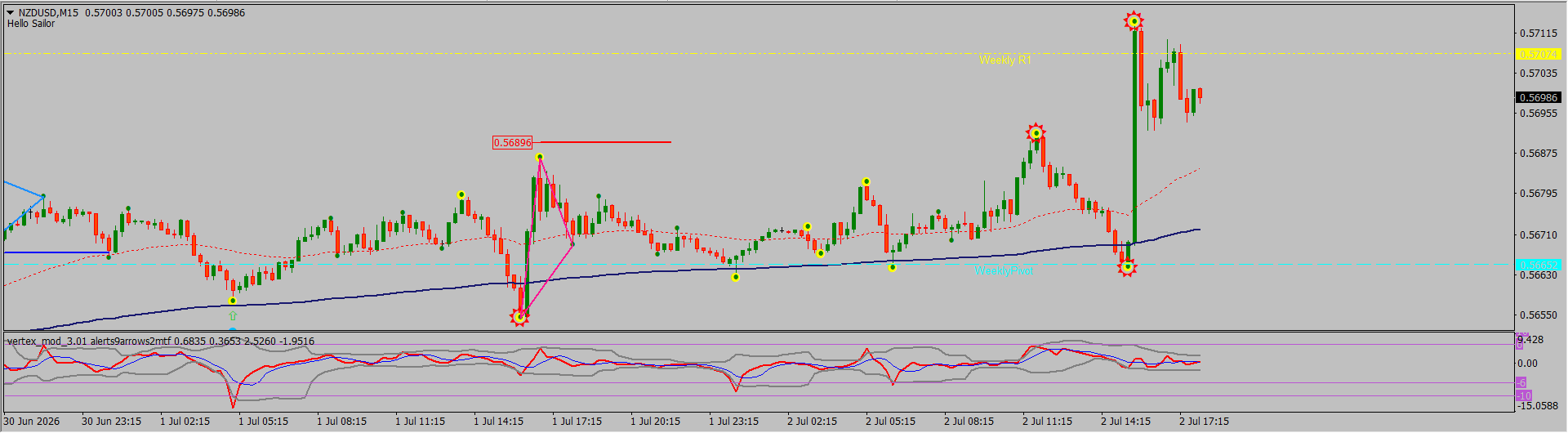
Task: Click the 0.00 indicator scale value
Action: click(x=1527, y=364)
